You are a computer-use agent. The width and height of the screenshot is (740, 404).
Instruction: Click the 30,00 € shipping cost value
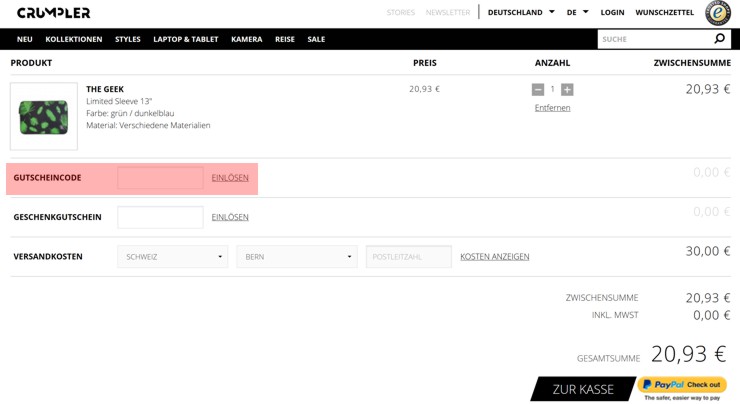pyautogui.click(x=708, y=251)
